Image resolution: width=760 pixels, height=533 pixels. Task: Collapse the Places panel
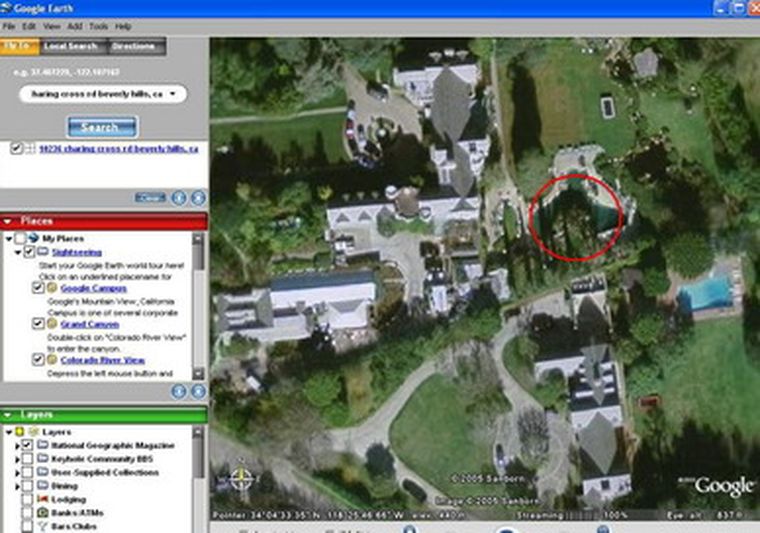tap(8, 221)
